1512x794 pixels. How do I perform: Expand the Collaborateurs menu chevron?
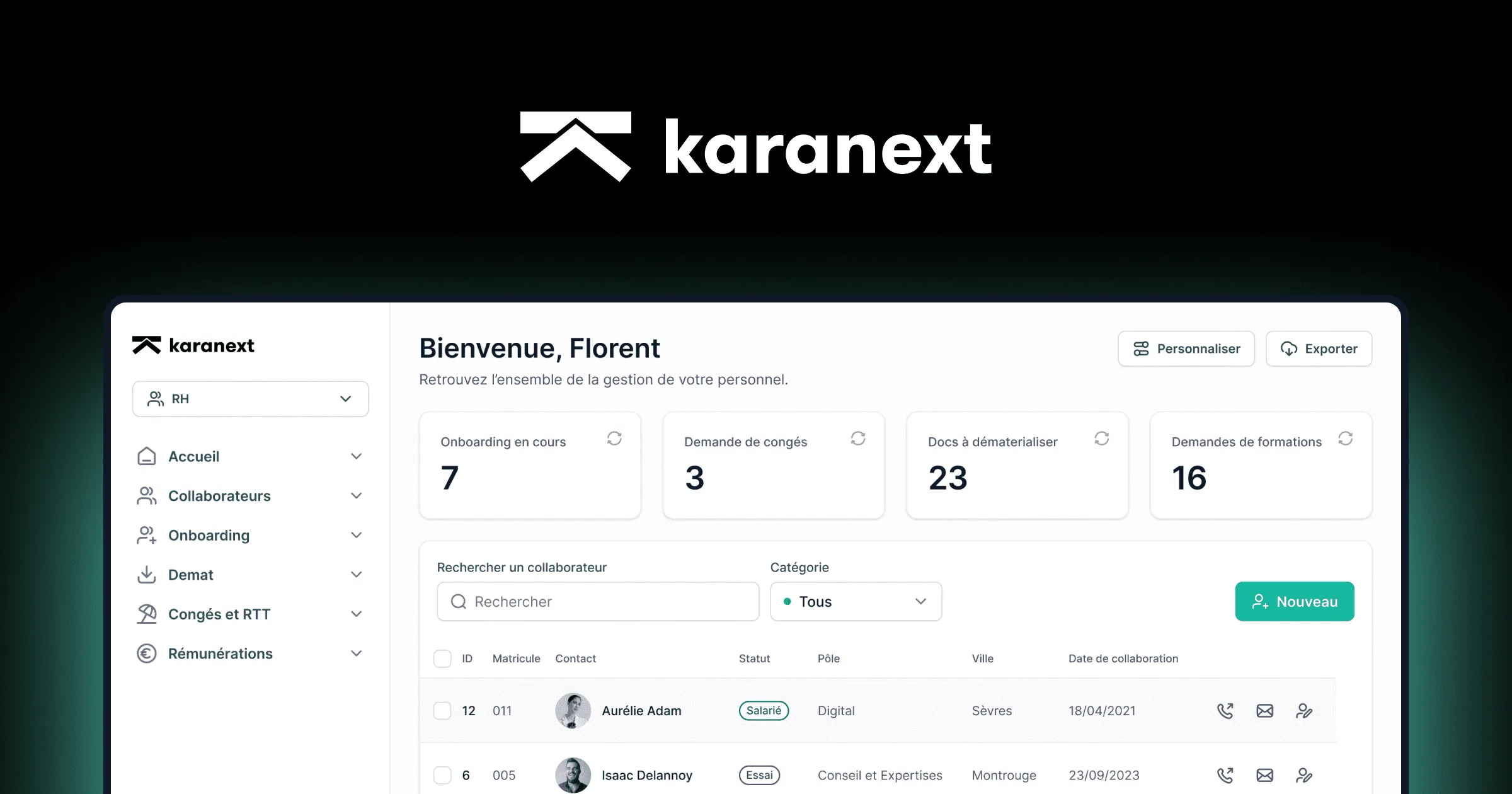[x=356, y=496]
